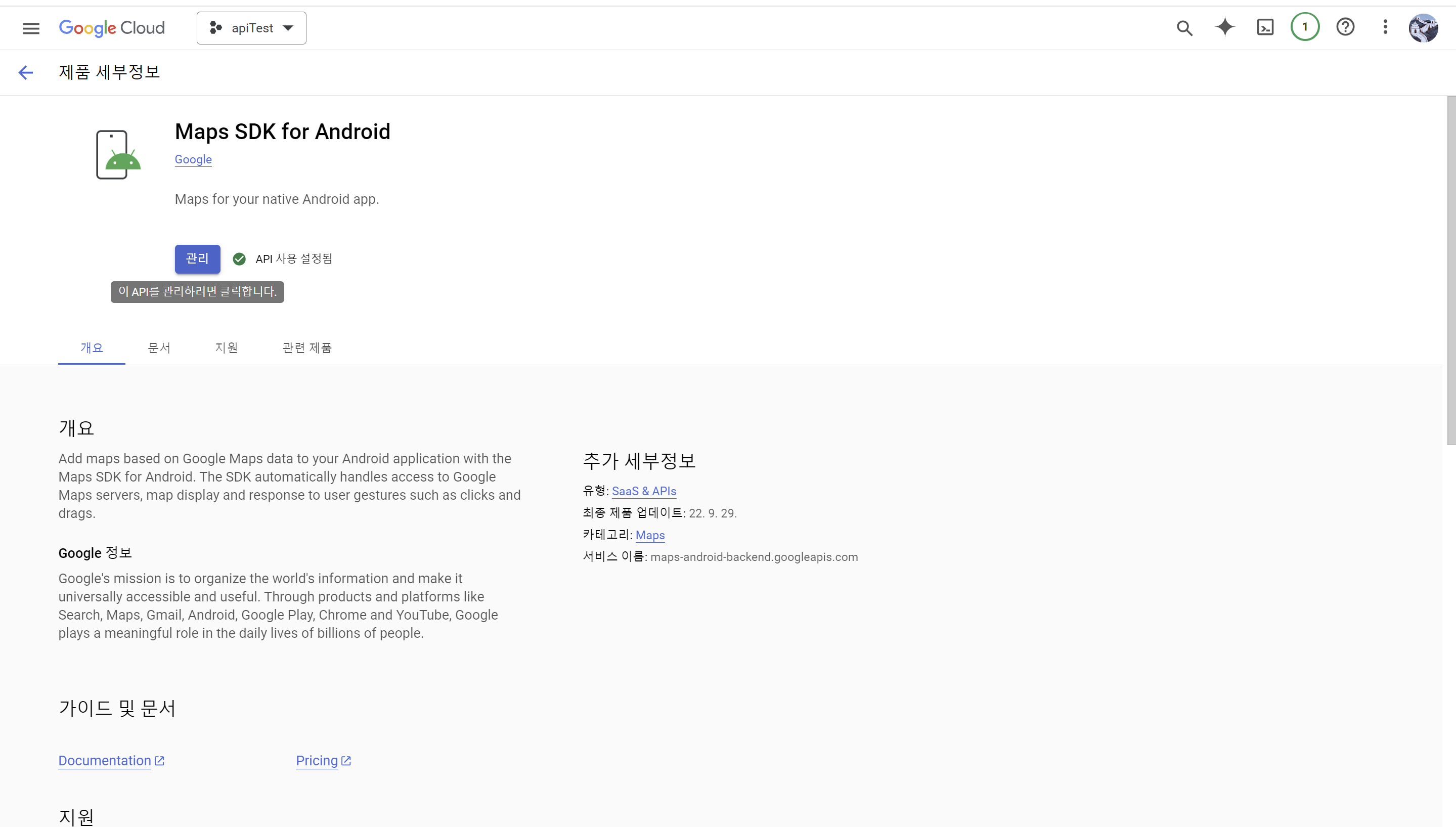Click the Google Cloud logo

coord(112,28)
